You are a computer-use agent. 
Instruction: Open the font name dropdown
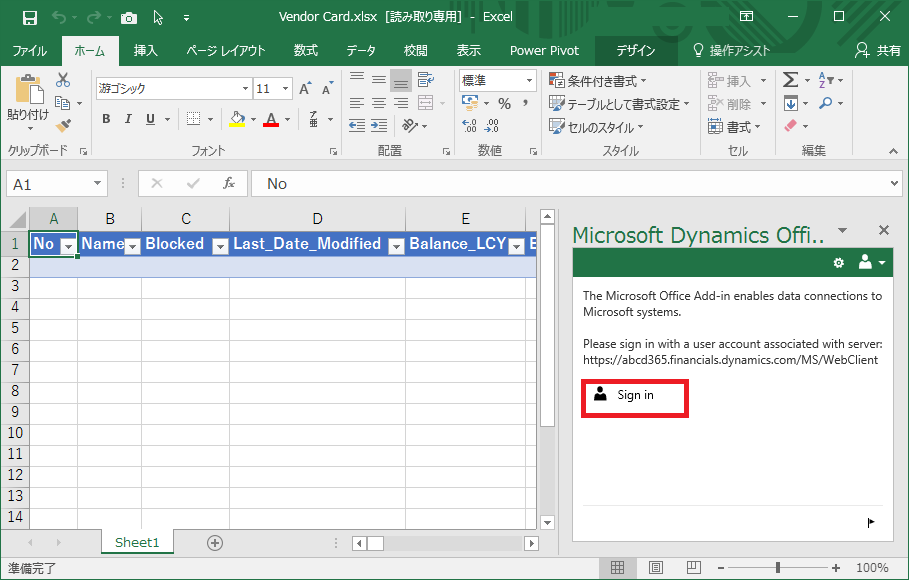(245, 89)
